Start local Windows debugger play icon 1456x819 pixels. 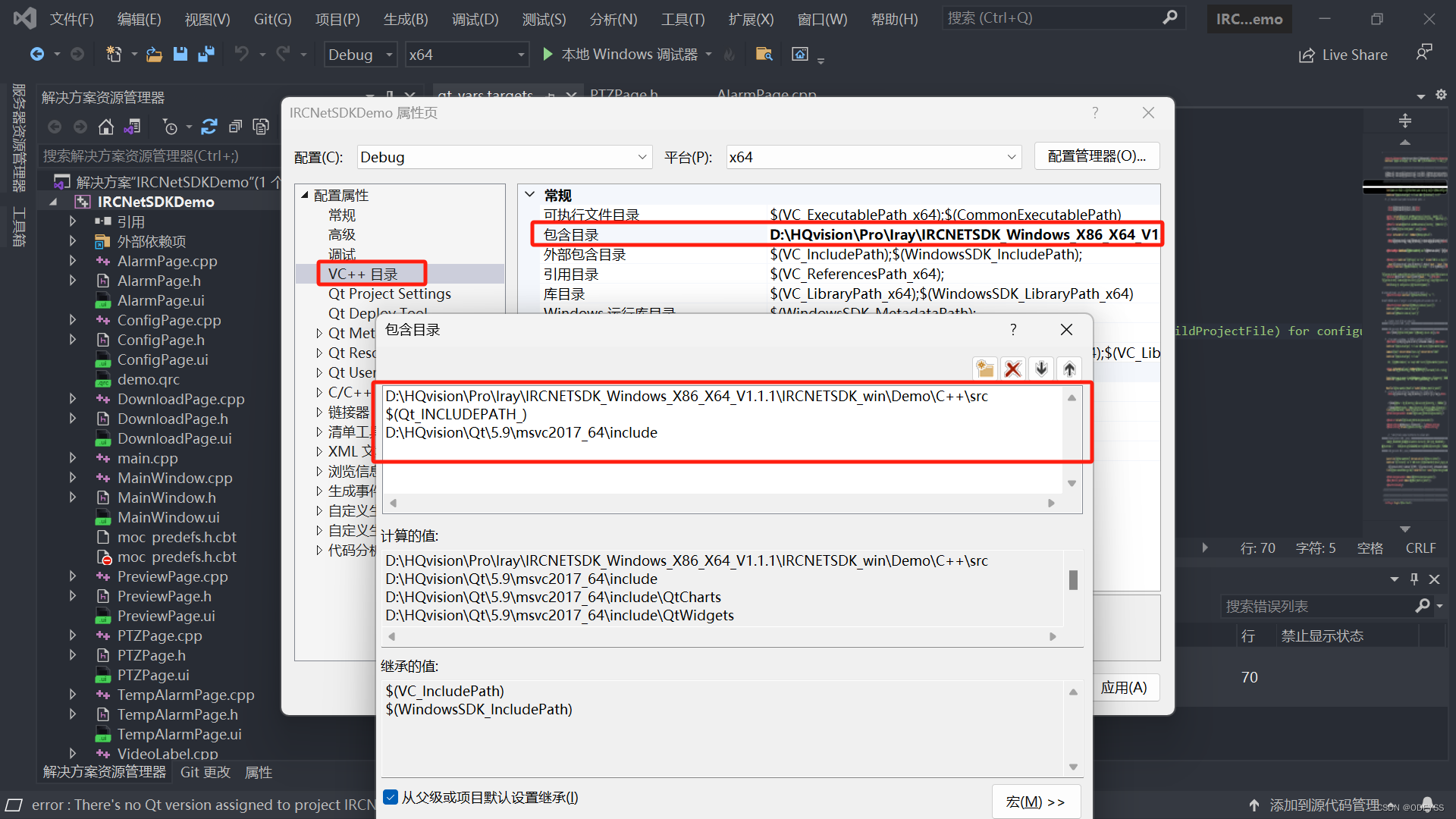pyautogui.click(x=548, y=54)
